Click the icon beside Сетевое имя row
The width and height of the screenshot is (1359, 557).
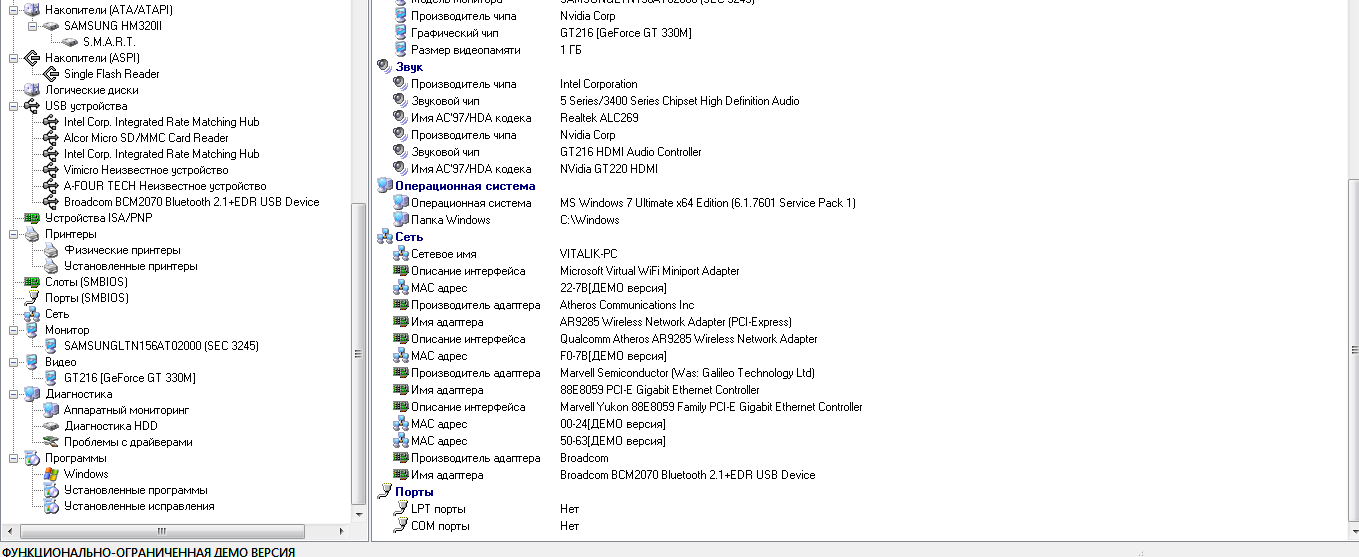[x=400, y=254]
